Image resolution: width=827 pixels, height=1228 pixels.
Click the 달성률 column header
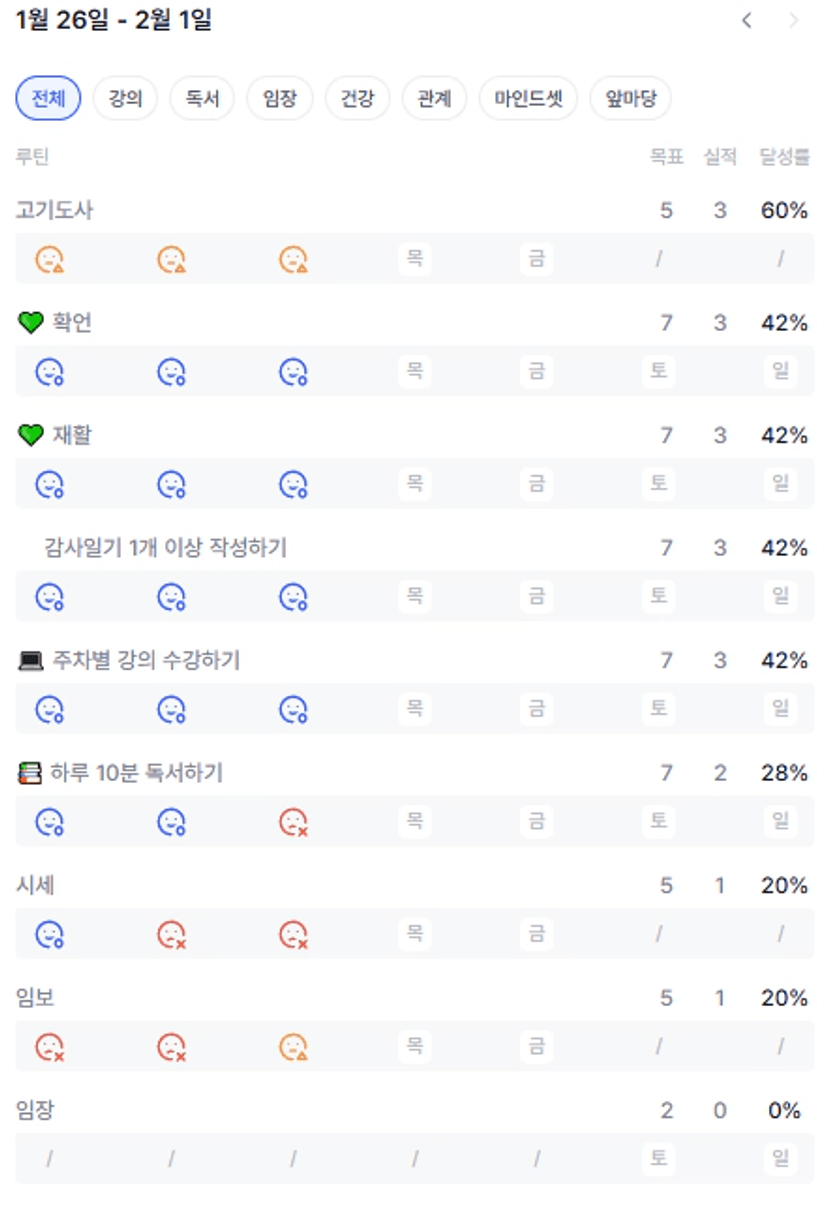(x=784, y=157)
